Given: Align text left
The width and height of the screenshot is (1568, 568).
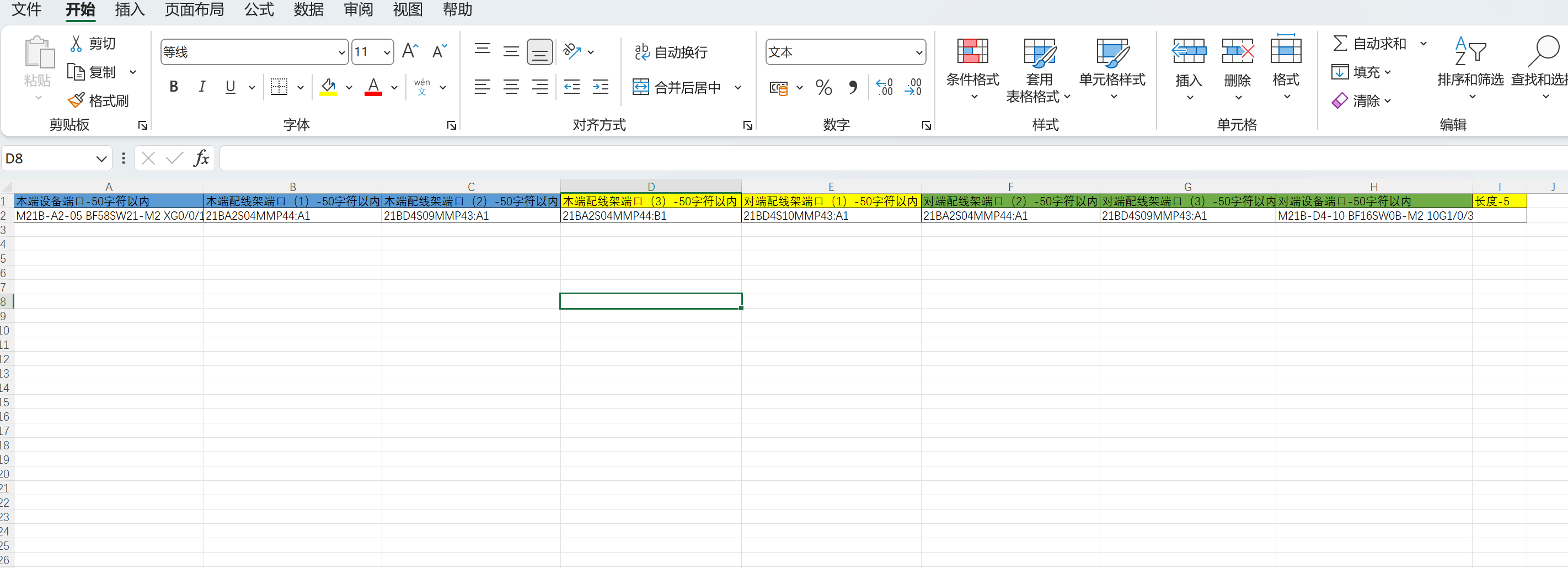Looking at the screenshot, I should 483,87.
